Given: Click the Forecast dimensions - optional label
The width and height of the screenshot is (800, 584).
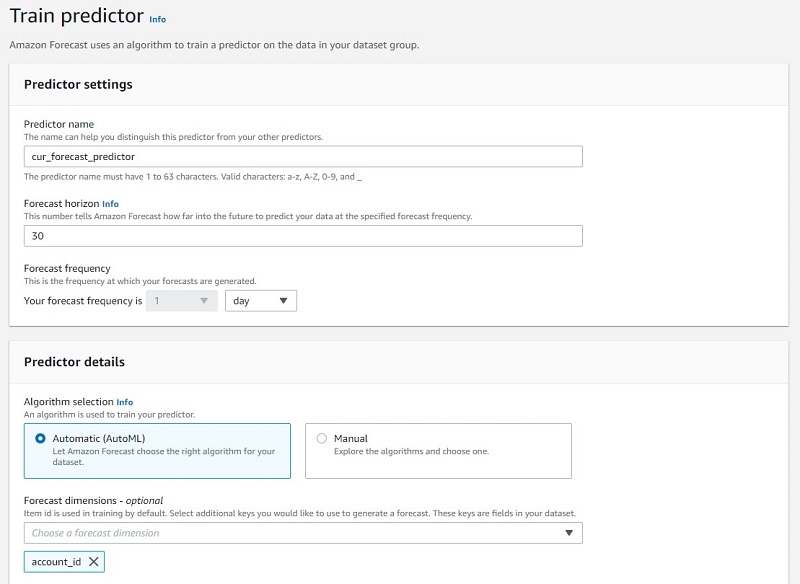Looking at the screenshot, I should pyautogui.click(x=93, y=501).
